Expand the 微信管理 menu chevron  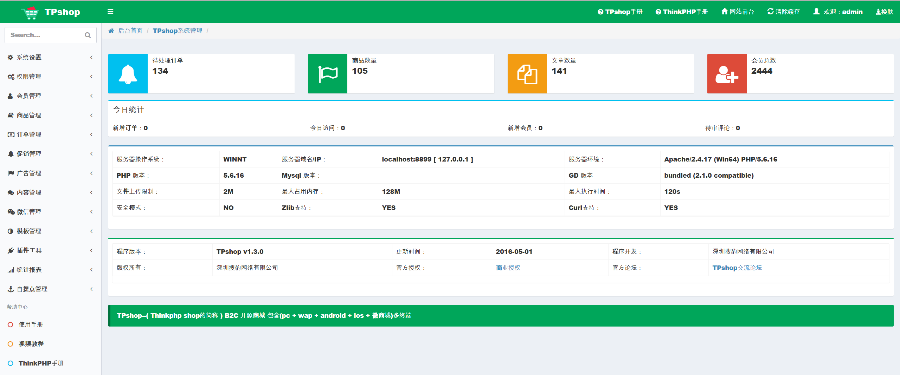coord(91,212)
